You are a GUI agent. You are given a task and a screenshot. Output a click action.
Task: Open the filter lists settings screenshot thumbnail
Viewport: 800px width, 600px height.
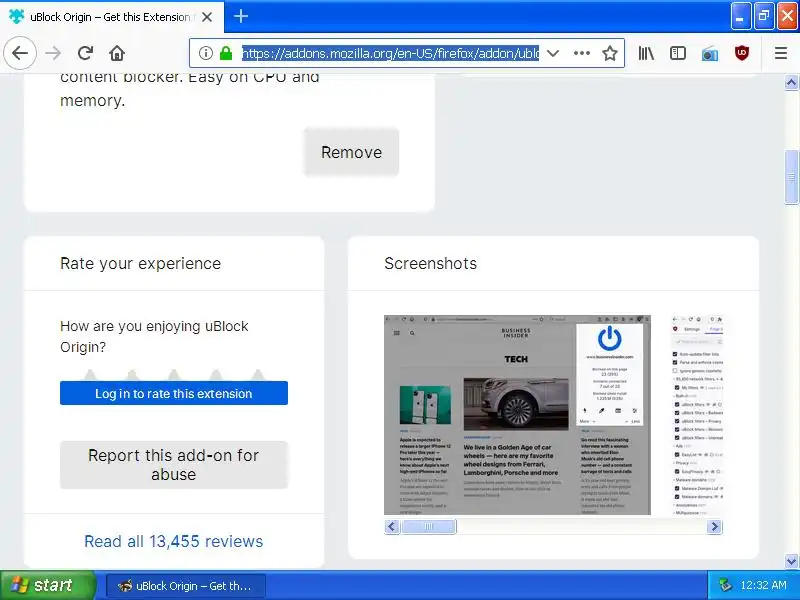point(697,415)
